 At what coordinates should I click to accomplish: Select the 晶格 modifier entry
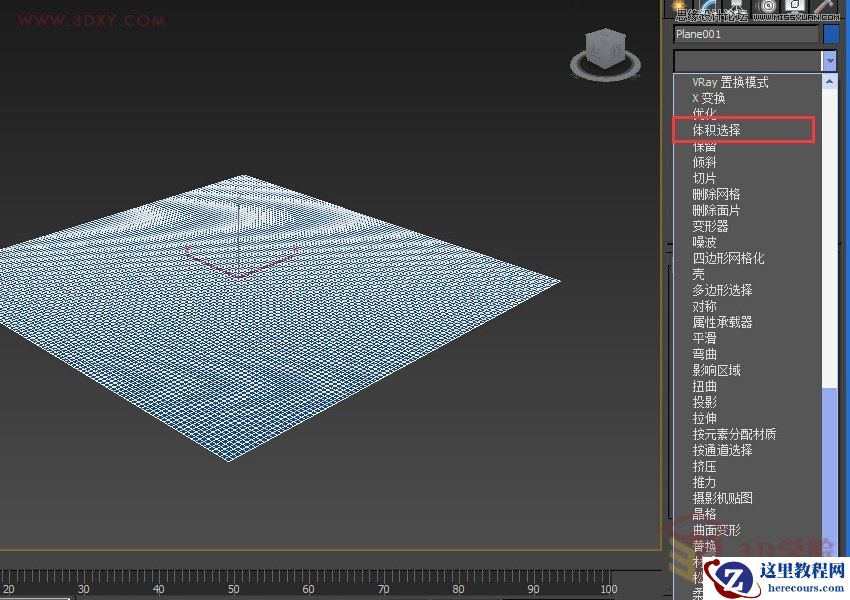(x=706, y=513)
